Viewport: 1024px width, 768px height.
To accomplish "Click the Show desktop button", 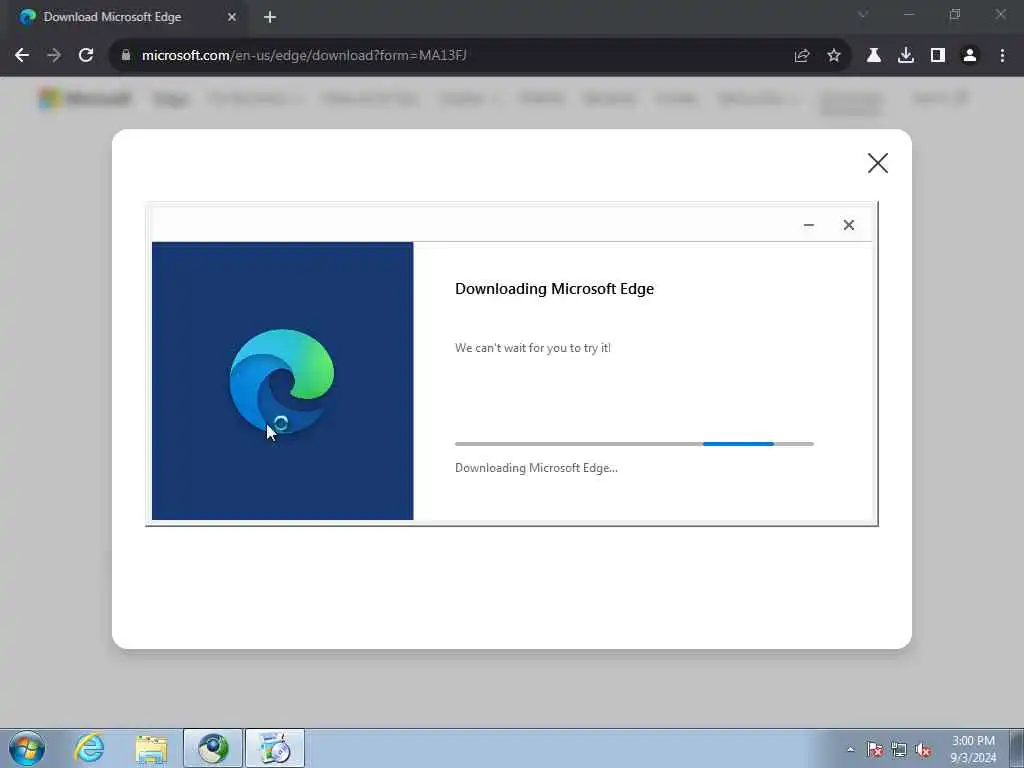I will click(1017, 748).
